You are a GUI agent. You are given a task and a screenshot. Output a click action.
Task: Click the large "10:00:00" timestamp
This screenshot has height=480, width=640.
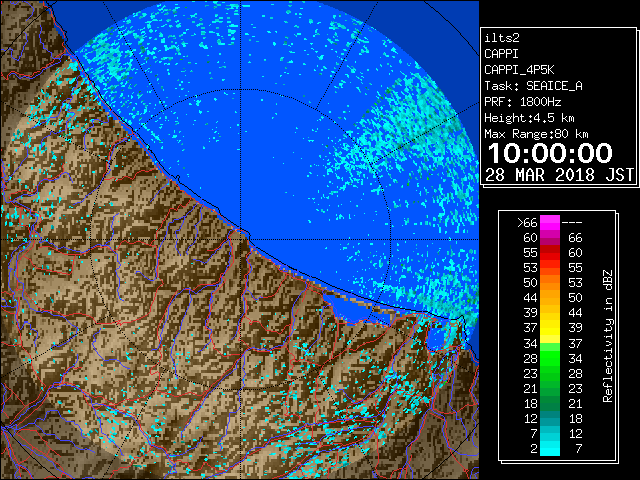550,153
